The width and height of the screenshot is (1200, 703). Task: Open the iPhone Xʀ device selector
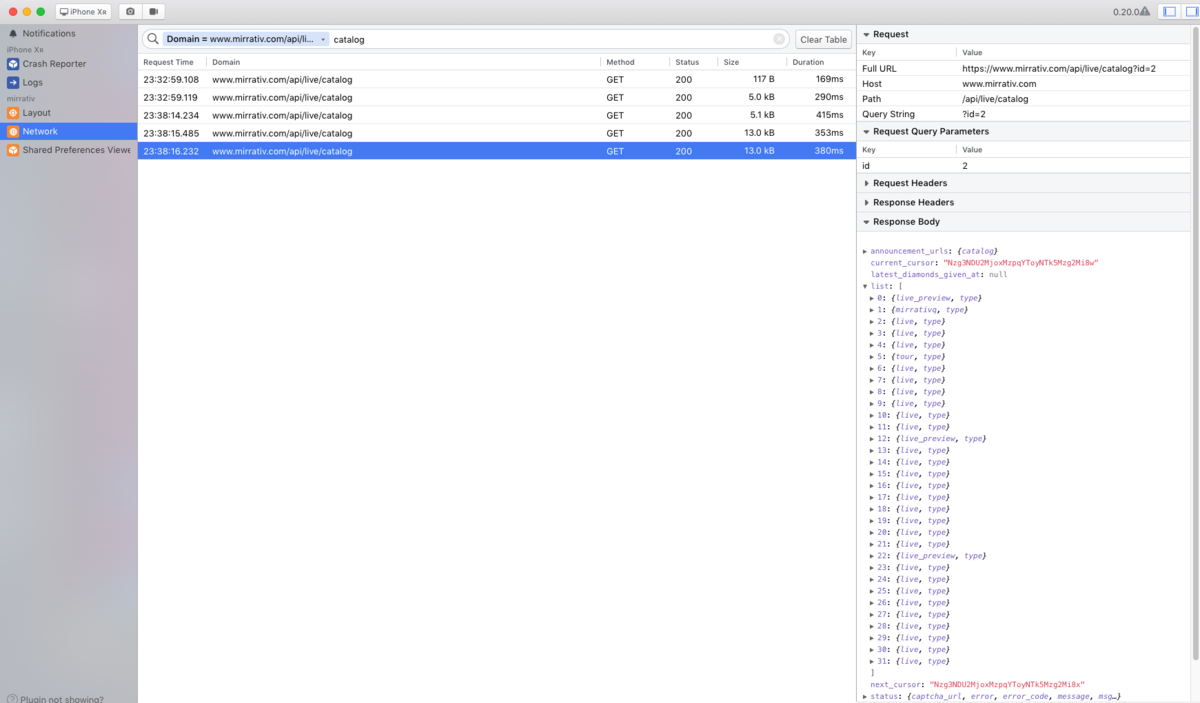pyautogui.click(x=83, y=12)
